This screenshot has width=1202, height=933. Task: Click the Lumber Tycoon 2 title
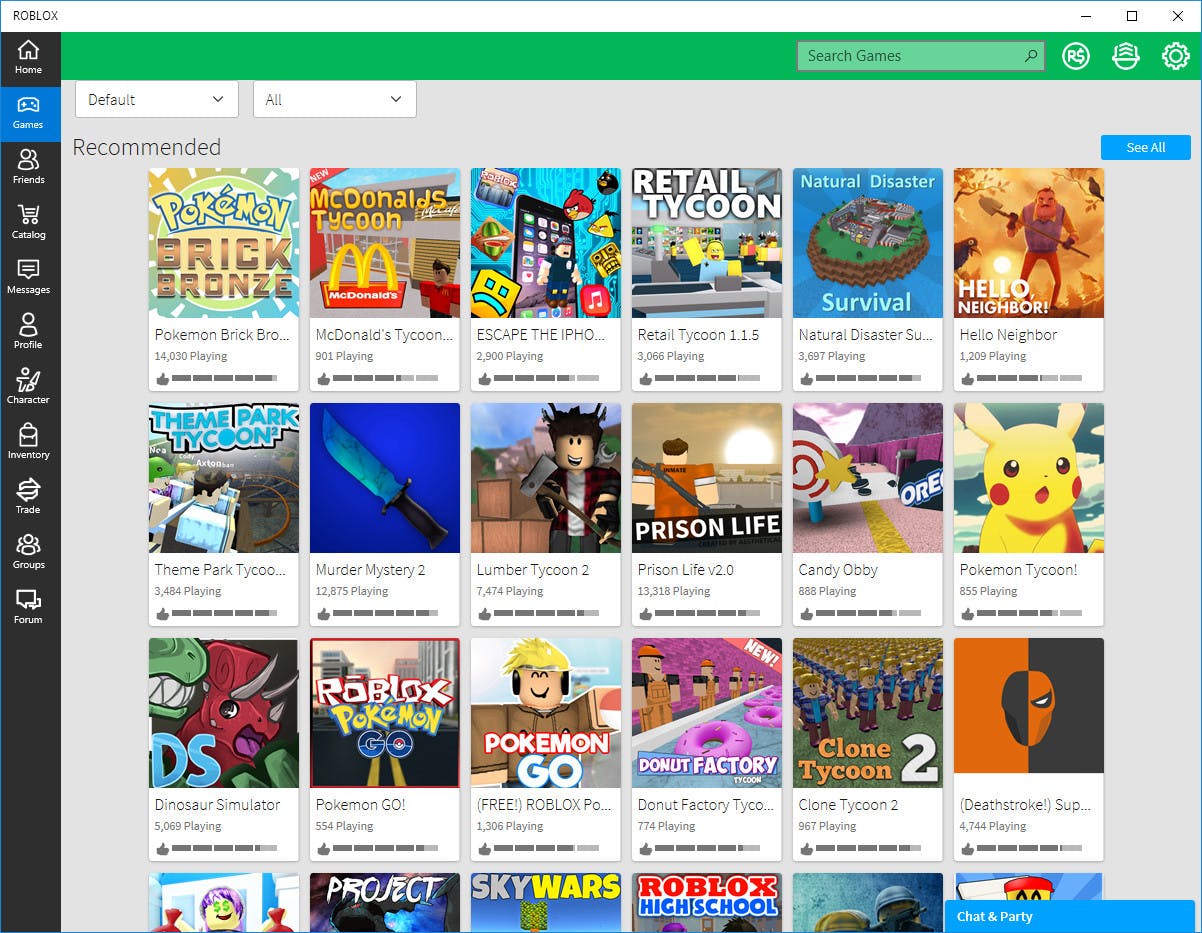click(533, 570)
